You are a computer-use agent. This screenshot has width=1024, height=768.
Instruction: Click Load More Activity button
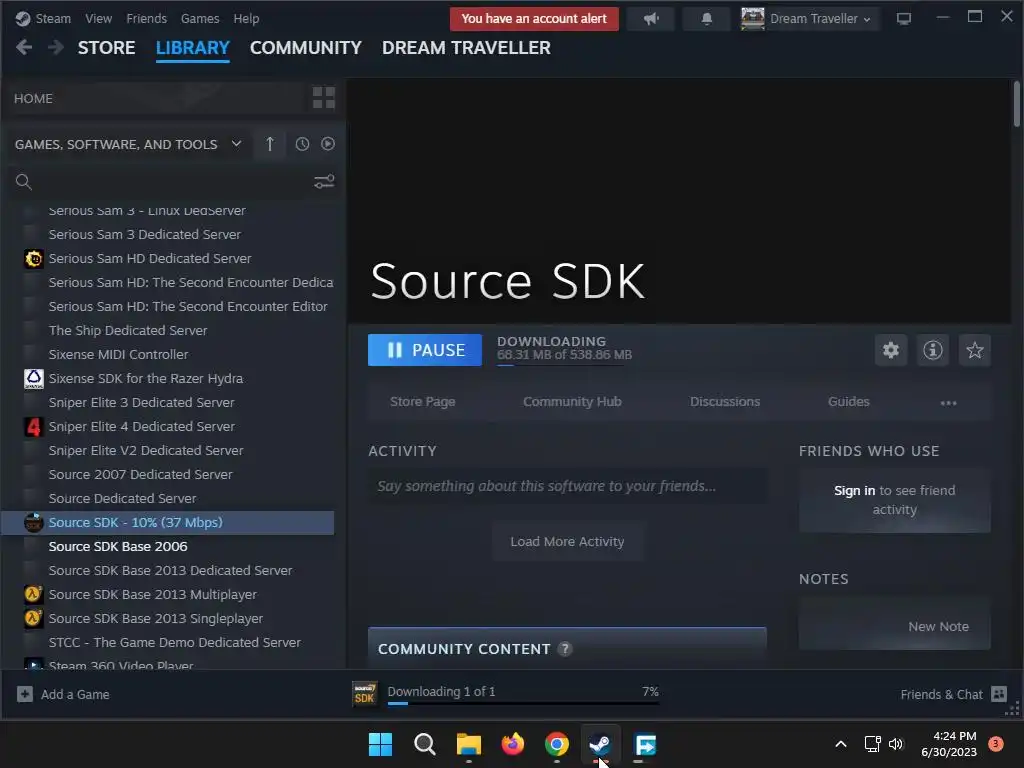pyautogui.click(x=568, y=541)
